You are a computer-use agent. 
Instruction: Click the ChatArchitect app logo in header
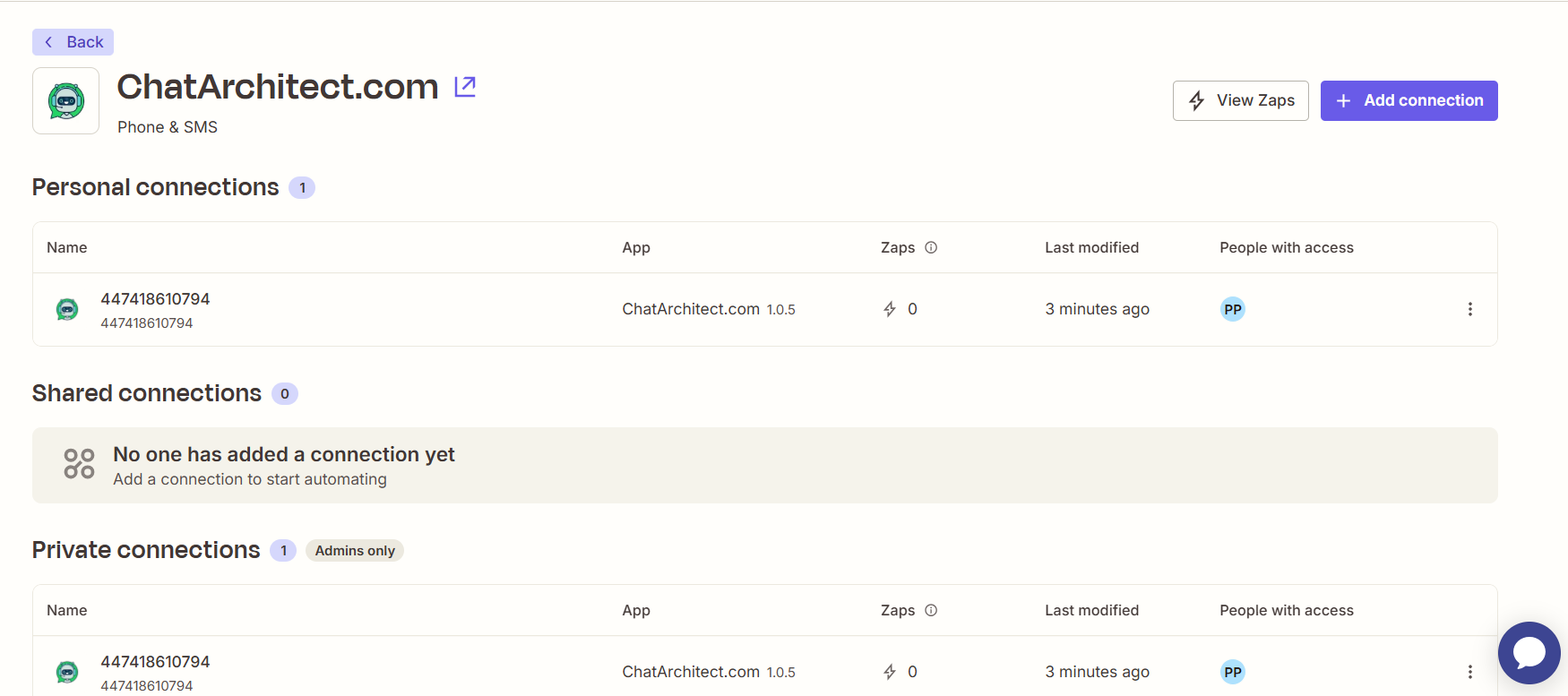66,101
